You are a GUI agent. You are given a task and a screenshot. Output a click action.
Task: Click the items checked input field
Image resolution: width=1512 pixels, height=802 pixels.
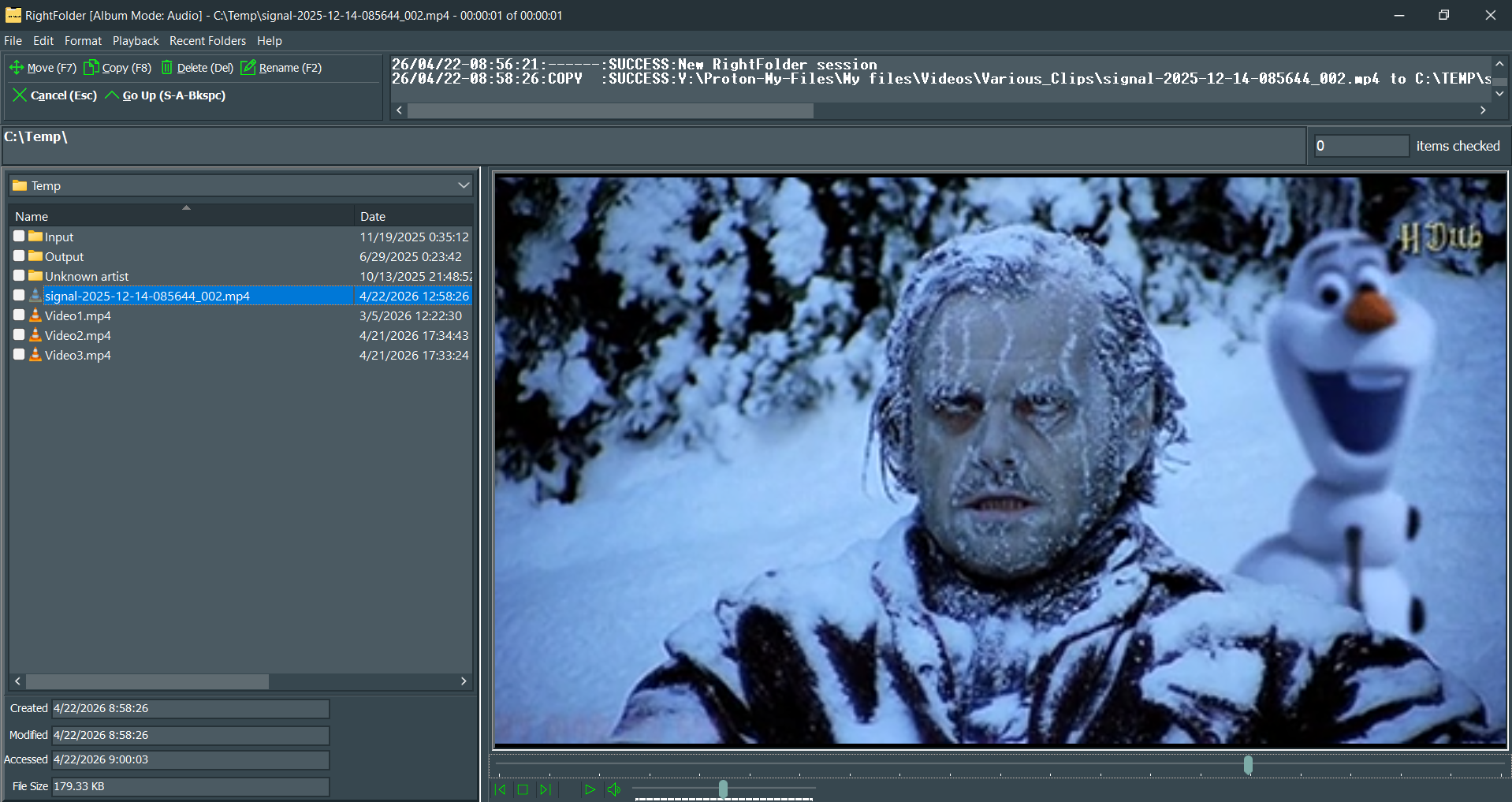click(x=1361, y=145)
